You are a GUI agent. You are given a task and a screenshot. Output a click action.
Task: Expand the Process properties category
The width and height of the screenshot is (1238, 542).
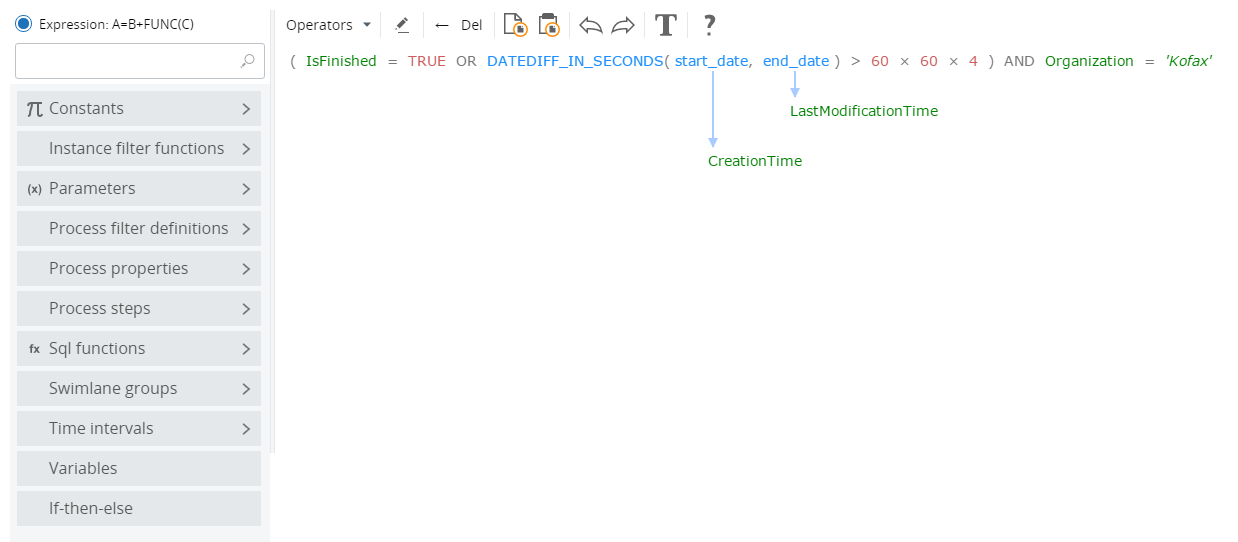pos(139,268)
